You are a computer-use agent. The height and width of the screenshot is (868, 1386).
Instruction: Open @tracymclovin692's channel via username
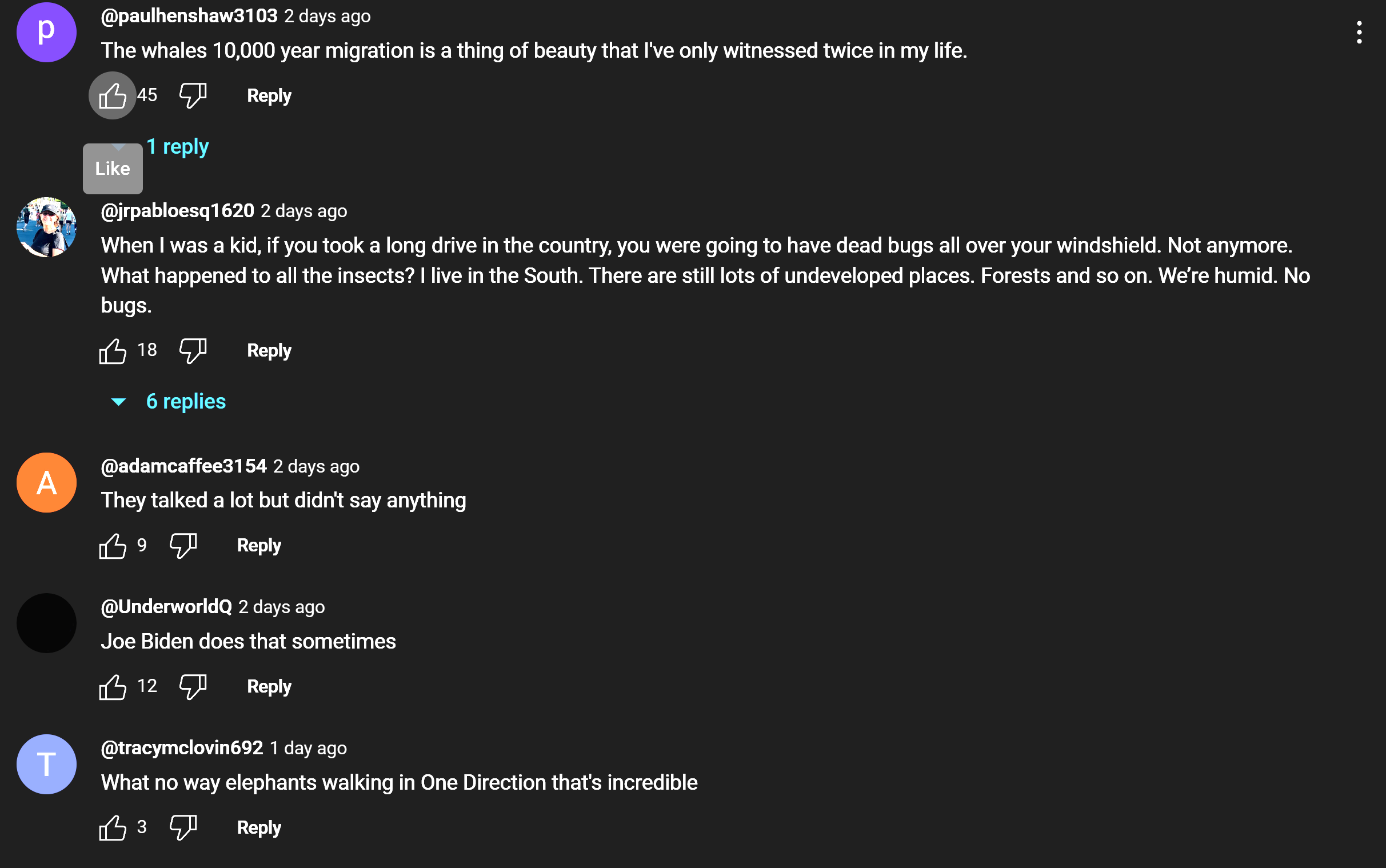(182, 747)
